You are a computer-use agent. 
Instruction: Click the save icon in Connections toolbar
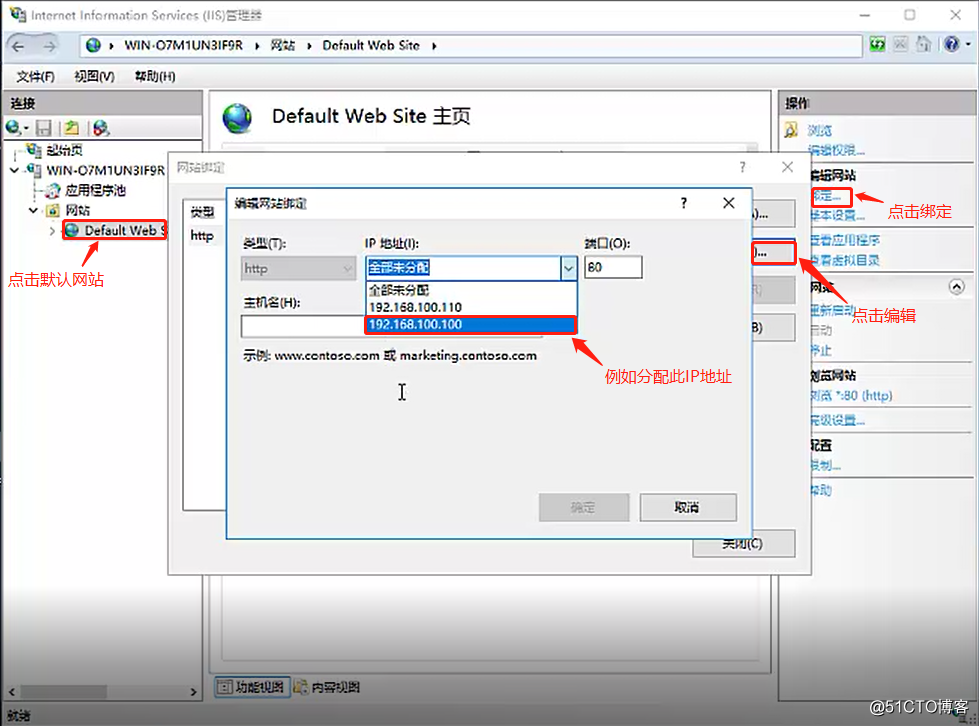point(43,128)
